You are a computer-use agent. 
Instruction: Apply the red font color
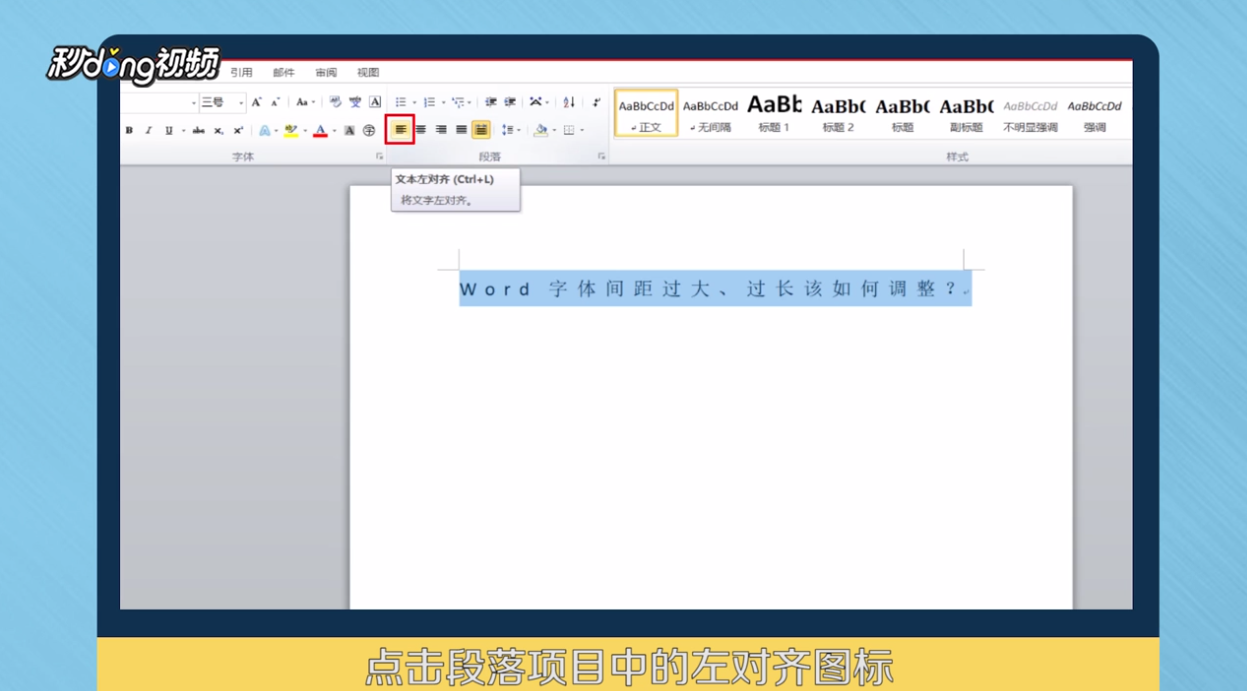pyautogui.click(x=320, y=130)
